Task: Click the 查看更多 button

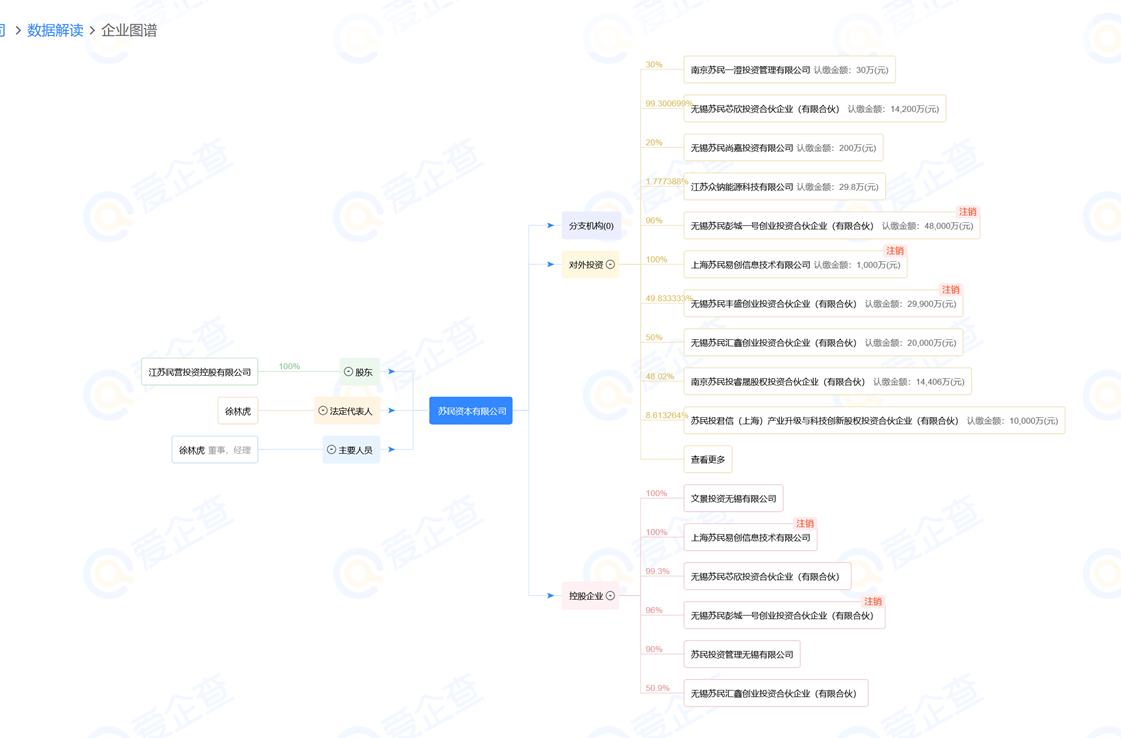Action: click(x=708, y=460)
